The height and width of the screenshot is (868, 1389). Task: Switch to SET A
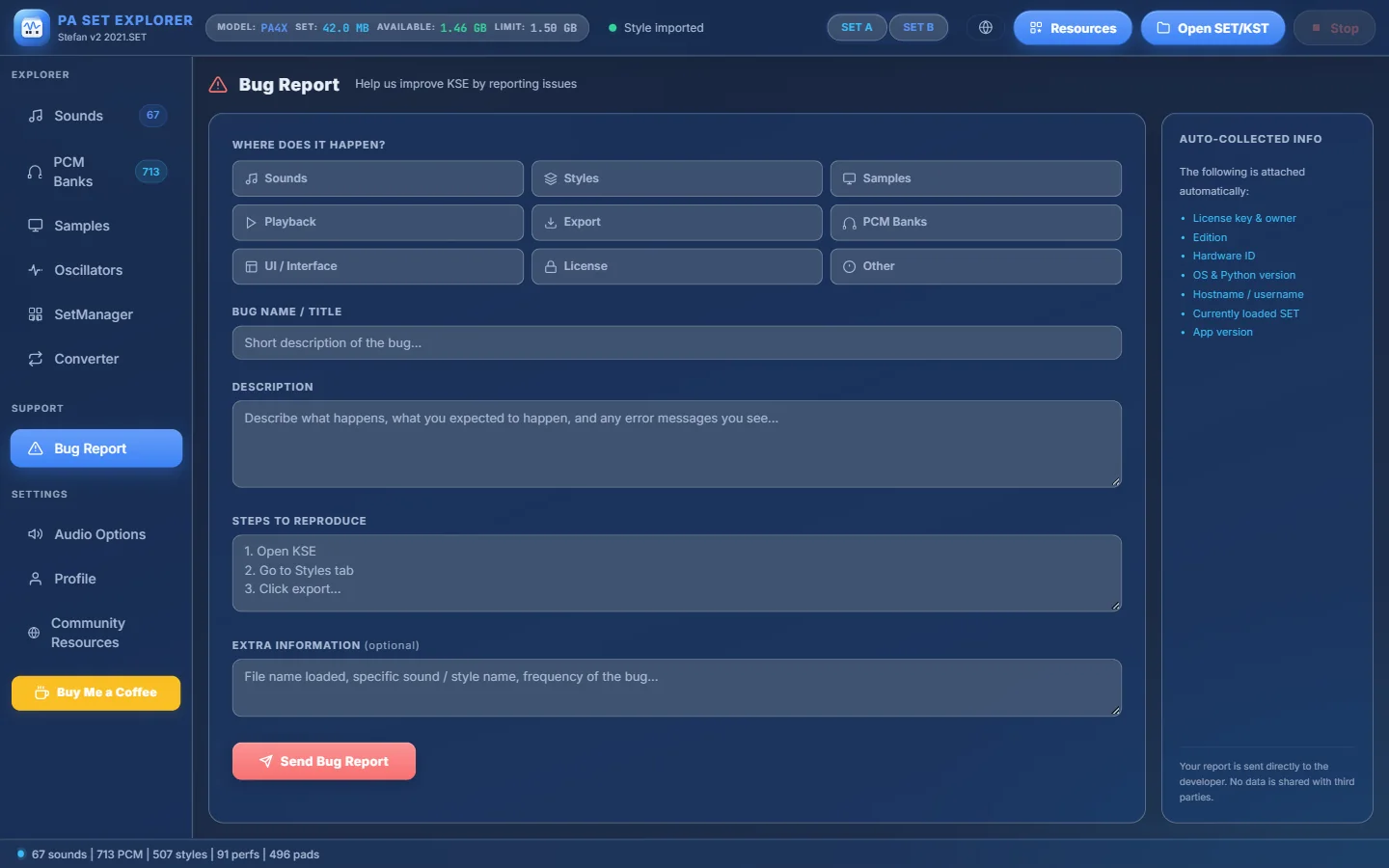(x=857, y=28)
